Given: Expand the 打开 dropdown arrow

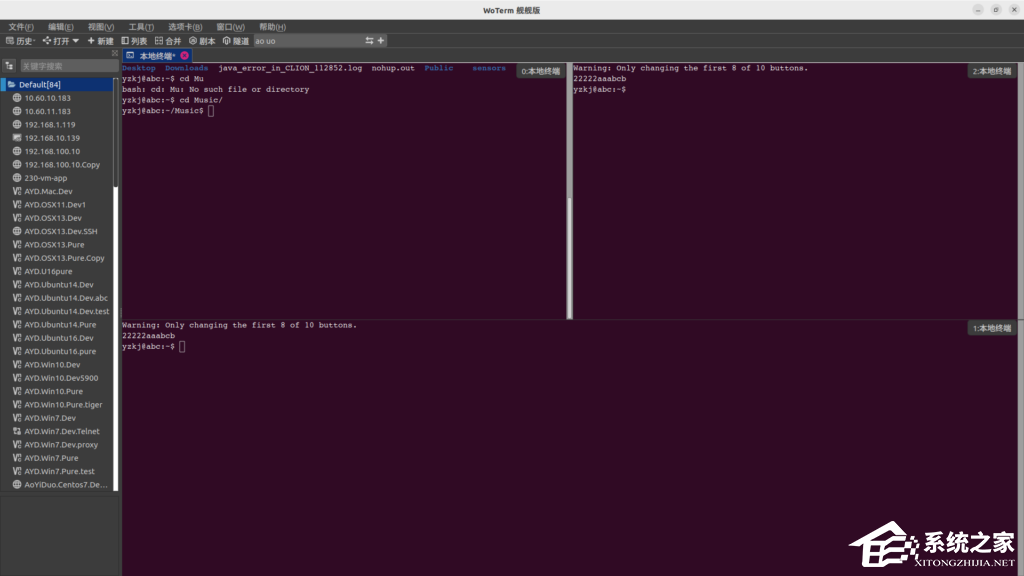Looking at the screenshot, I should coord(76,40).
